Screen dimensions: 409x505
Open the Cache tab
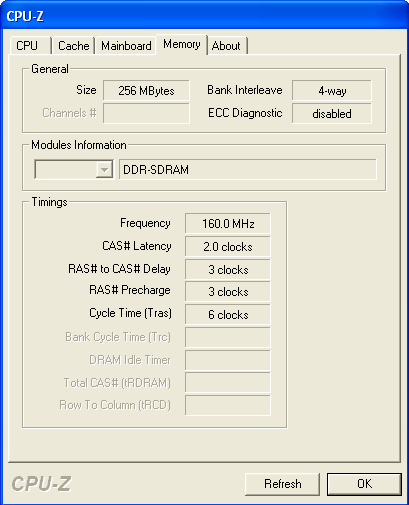[x=74, y=46]
